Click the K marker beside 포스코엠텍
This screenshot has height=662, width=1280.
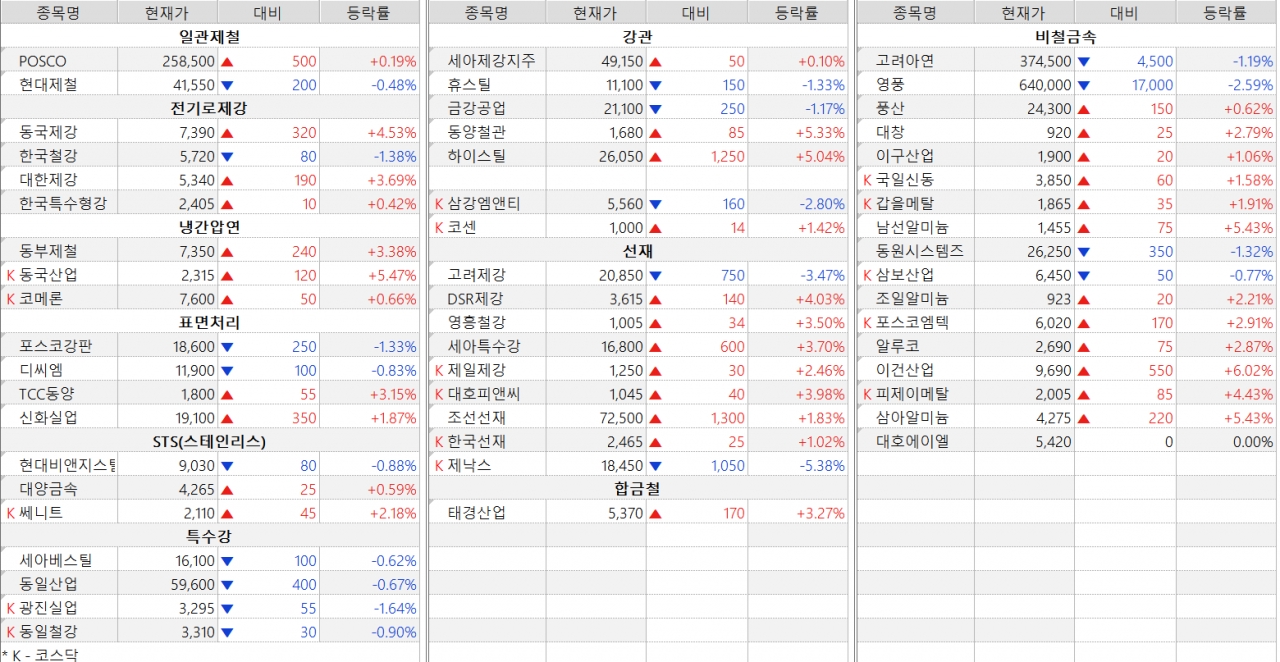tap(867, 323)
